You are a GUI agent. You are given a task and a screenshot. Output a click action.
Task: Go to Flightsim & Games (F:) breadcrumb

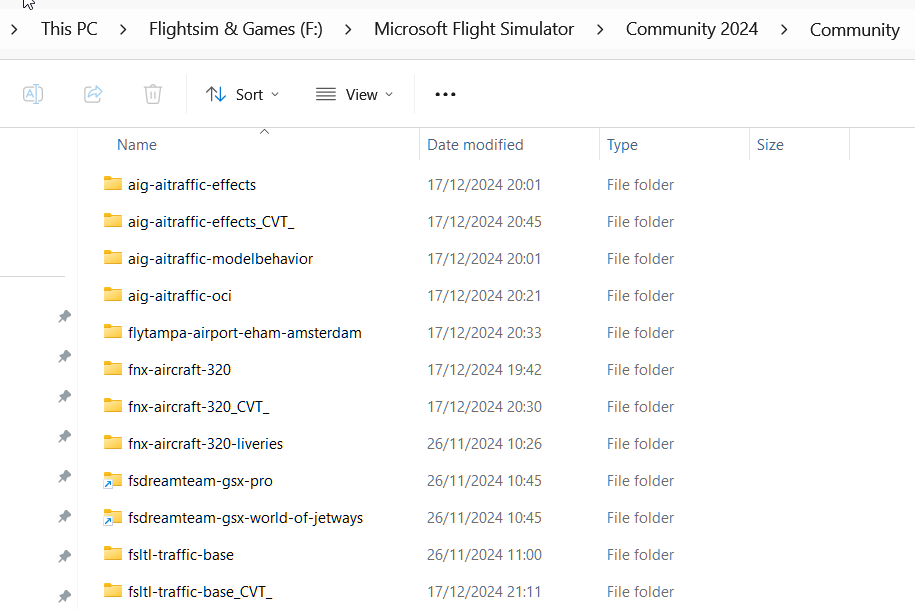pyautogui.click(x=236, y=29)
